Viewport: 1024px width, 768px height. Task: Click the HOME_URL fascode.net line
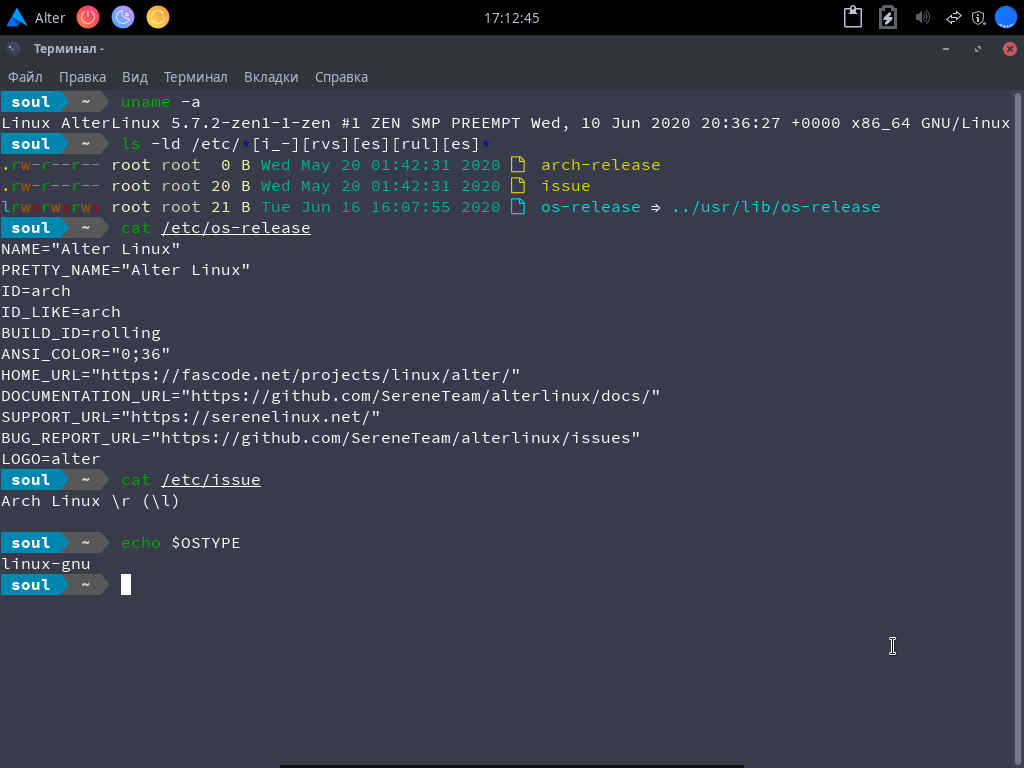tap(261, 375)
